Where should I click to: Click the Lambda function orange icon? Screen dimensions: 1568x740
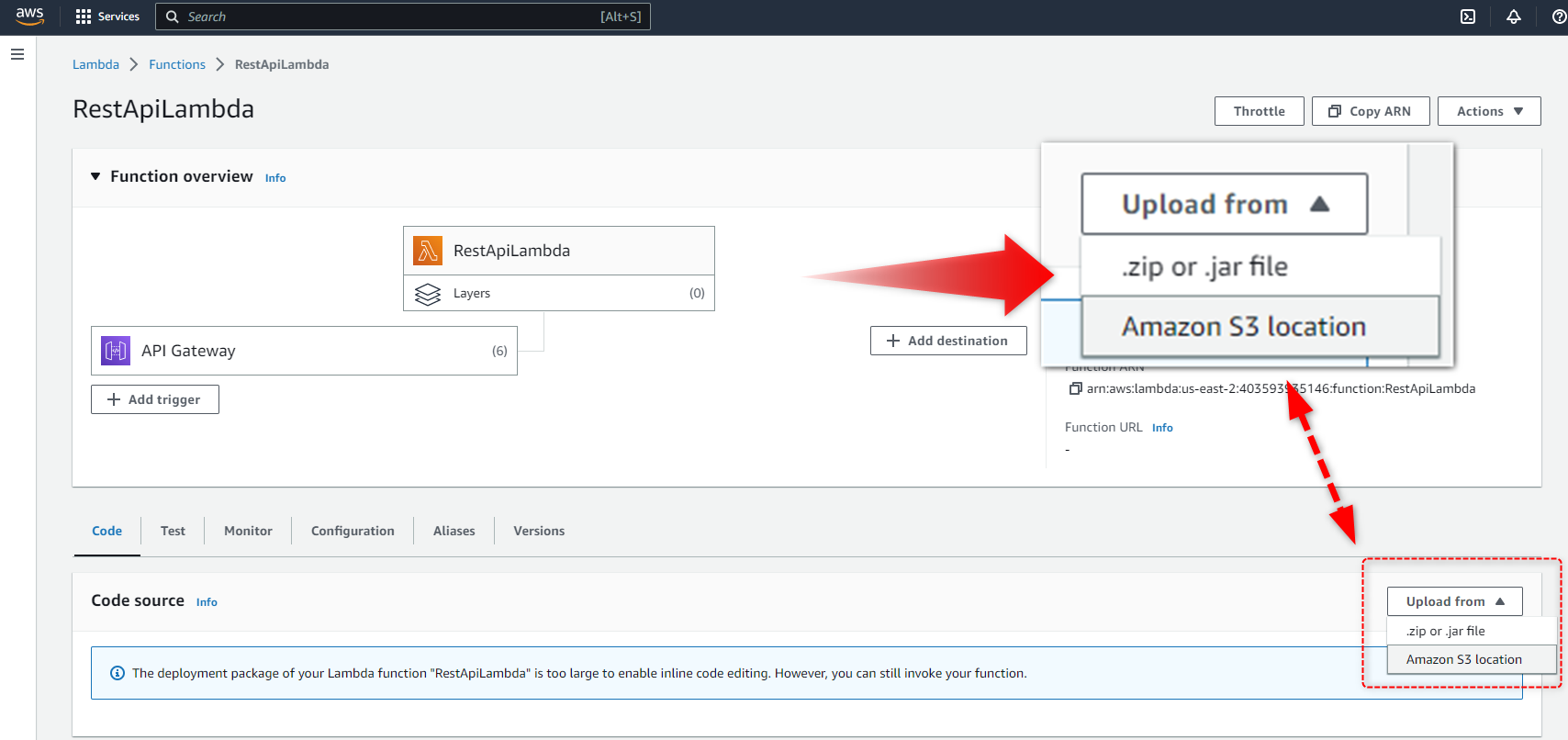pos(427,251)
